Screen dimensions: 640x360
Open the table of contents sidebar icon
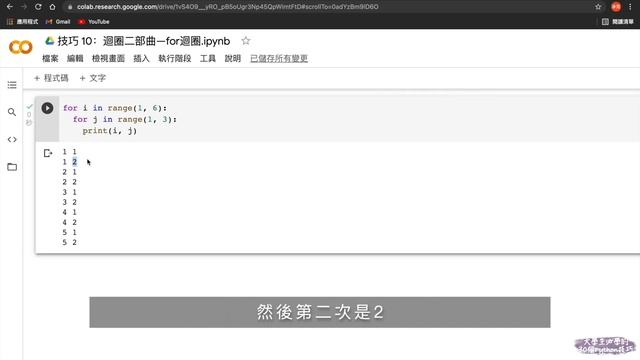[12, 85]
